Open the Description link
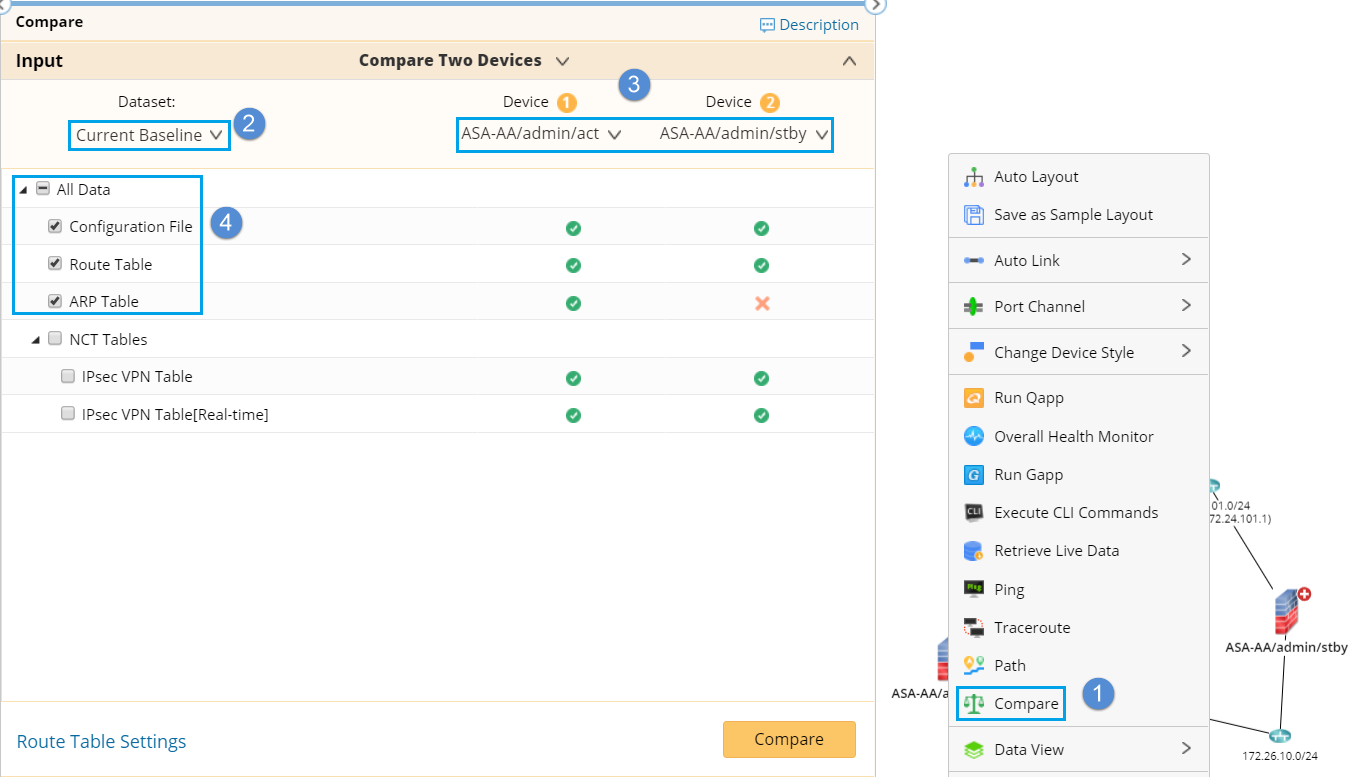The height and width of the screenshot is (777, 1353). (x=809, y=25)
